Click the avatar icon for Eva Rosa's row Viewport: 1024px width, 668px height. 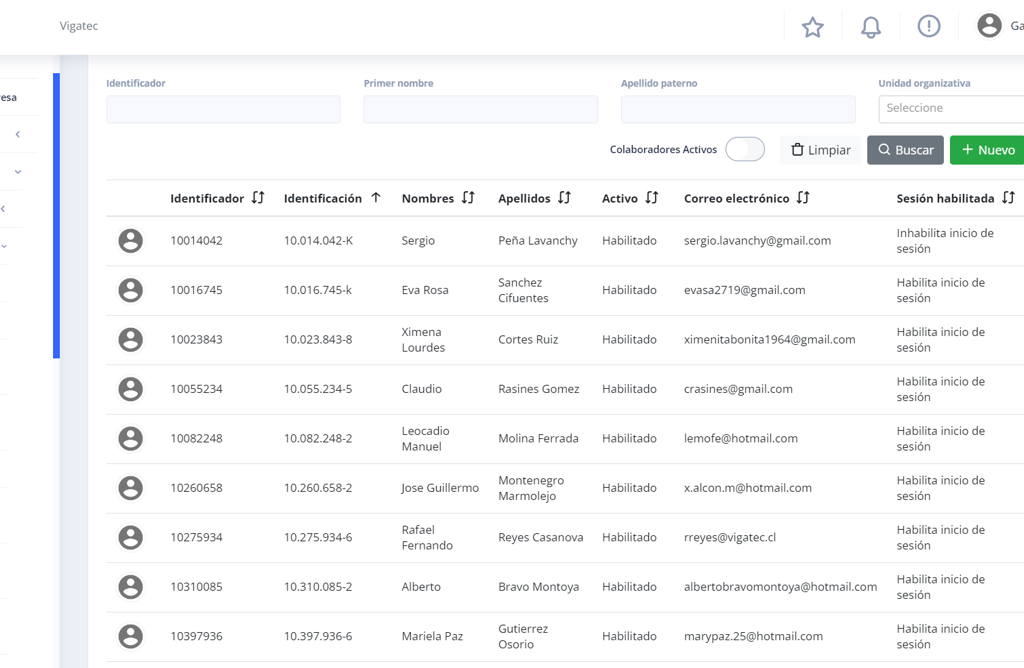tap(131, 290)
